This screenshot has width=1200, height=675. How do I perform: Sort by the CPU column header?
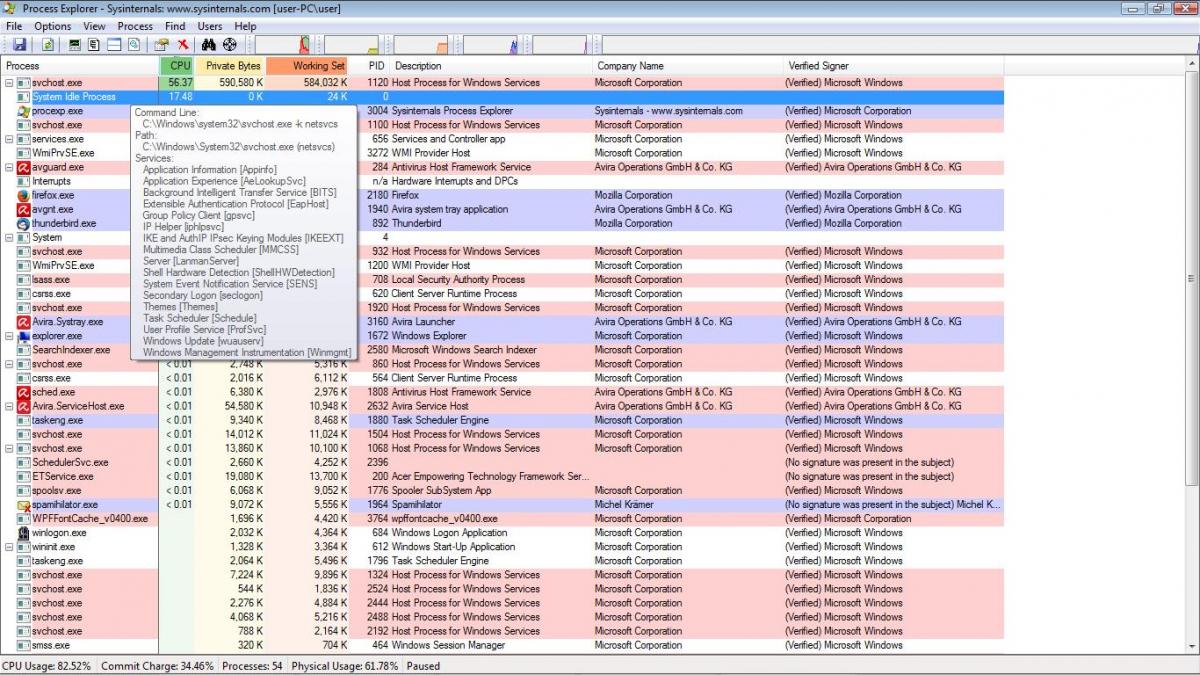[x=177, y=66]
